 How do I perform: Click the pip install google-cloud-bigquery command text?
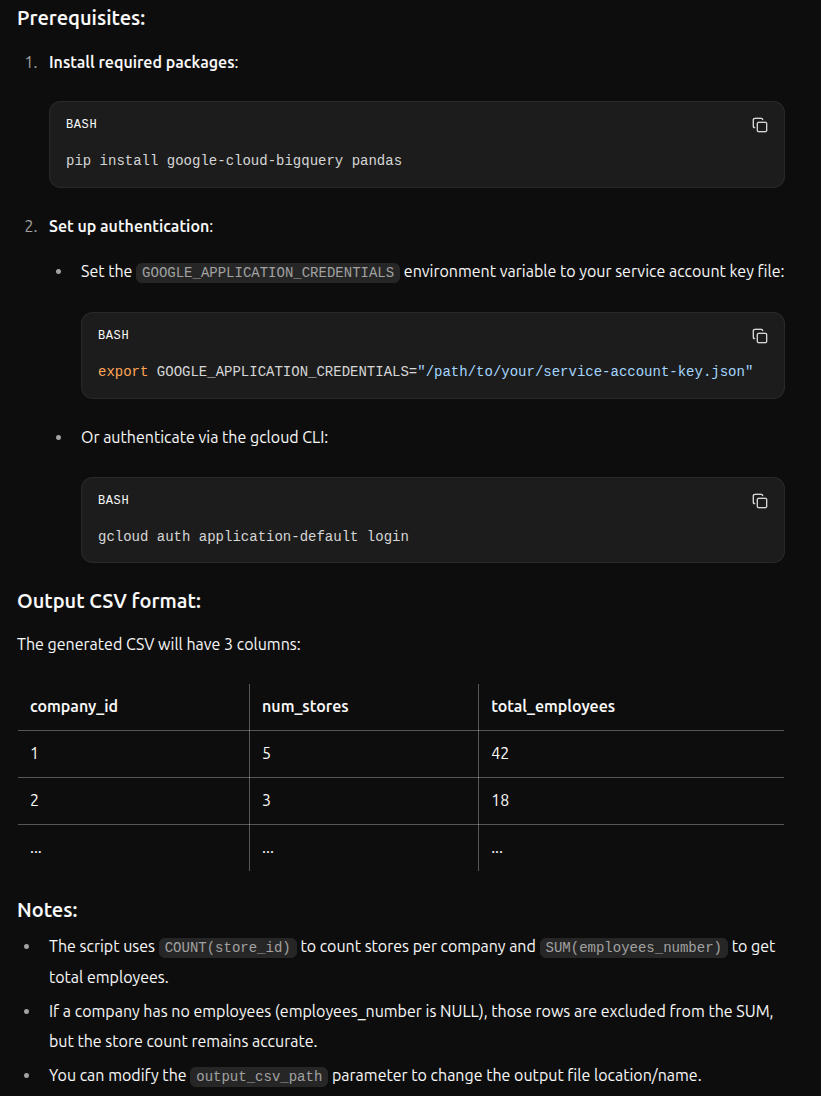coord(234,160)
